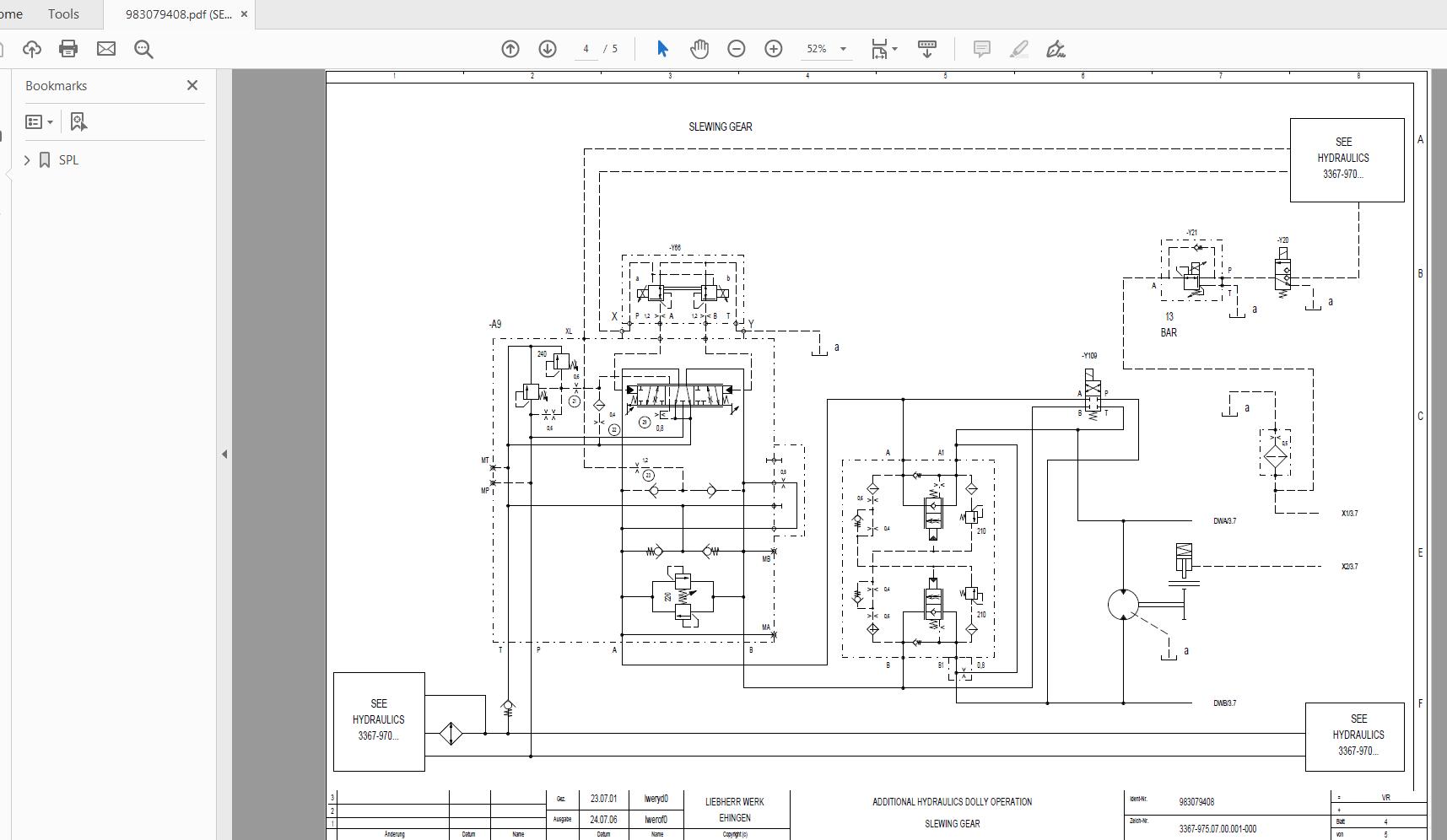The image size is (1447, 840).
Task: Go to next page arrow
Action: tap(548, 49)
